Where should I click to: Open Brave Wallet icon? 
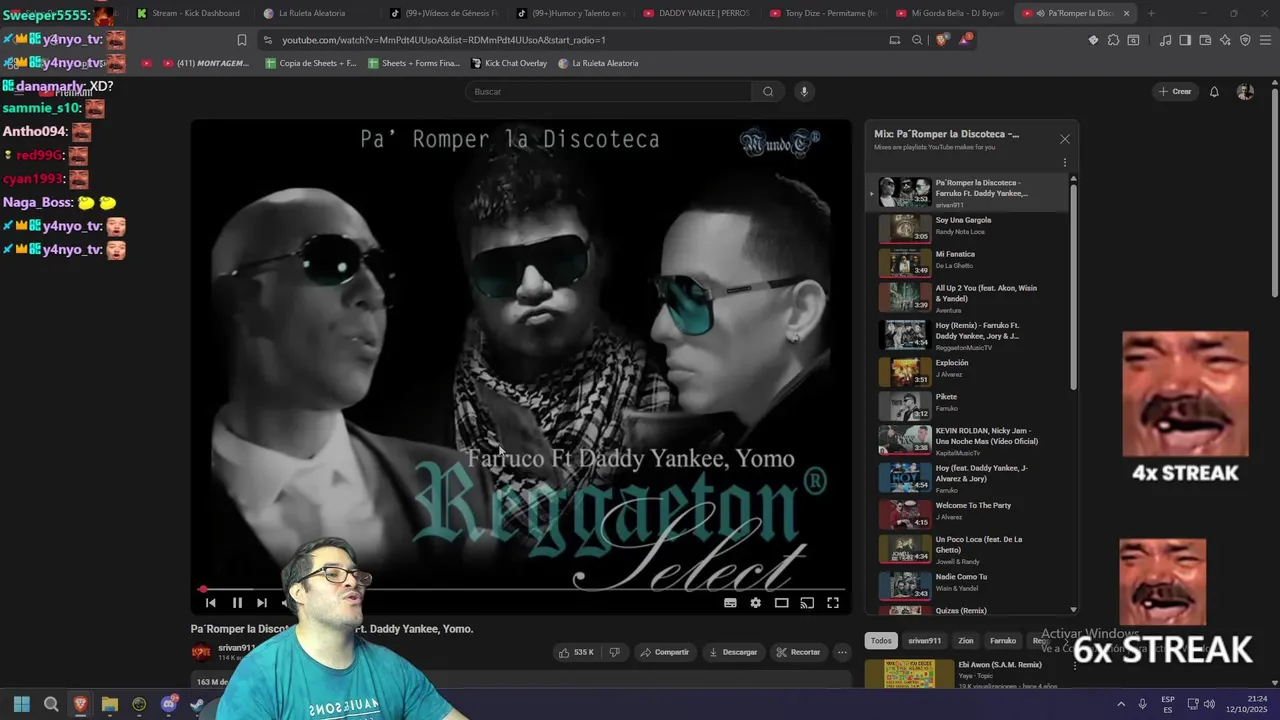1205,40
